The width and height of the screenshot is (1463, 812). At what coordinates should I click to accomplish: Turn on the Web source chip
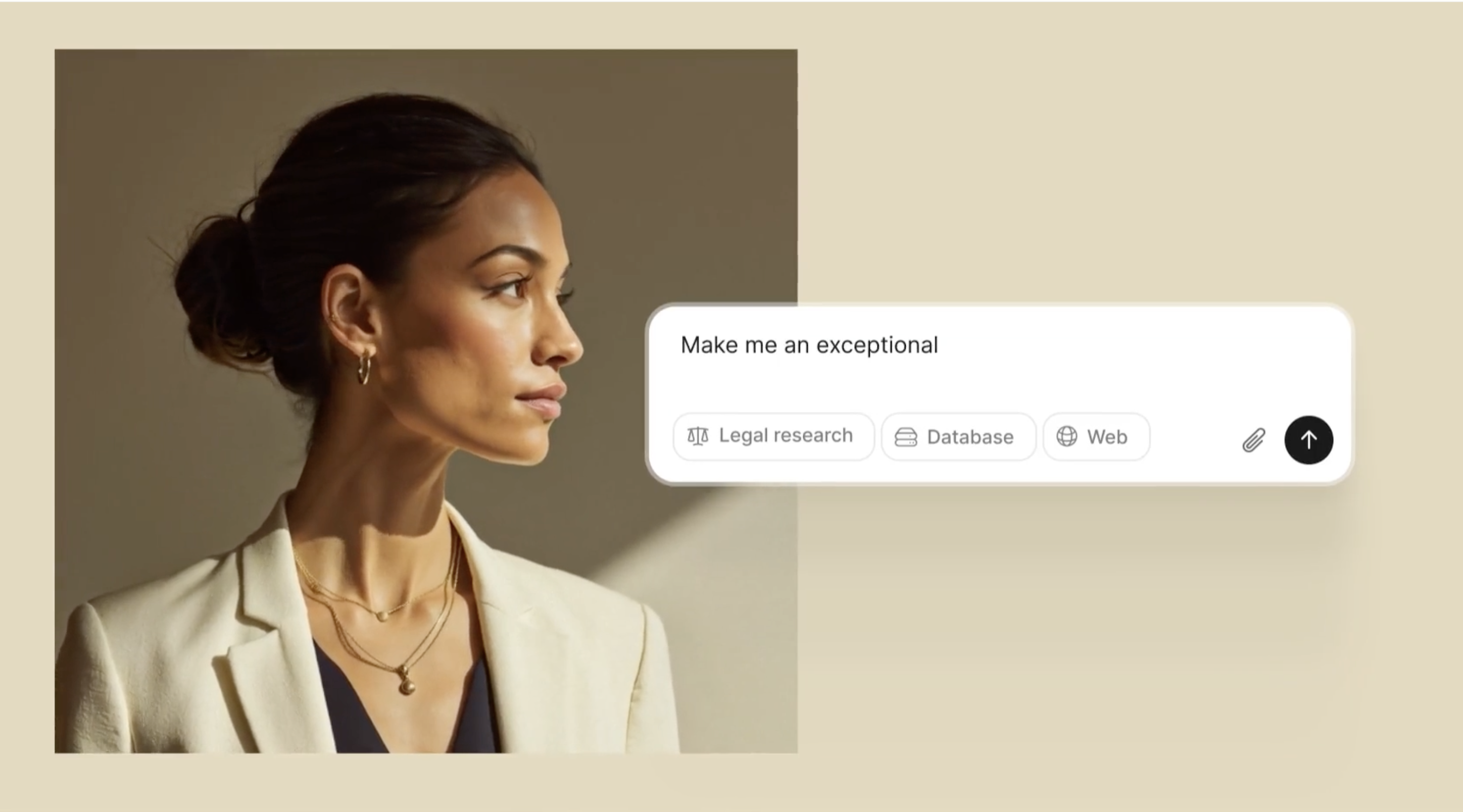coord(1096,437)
